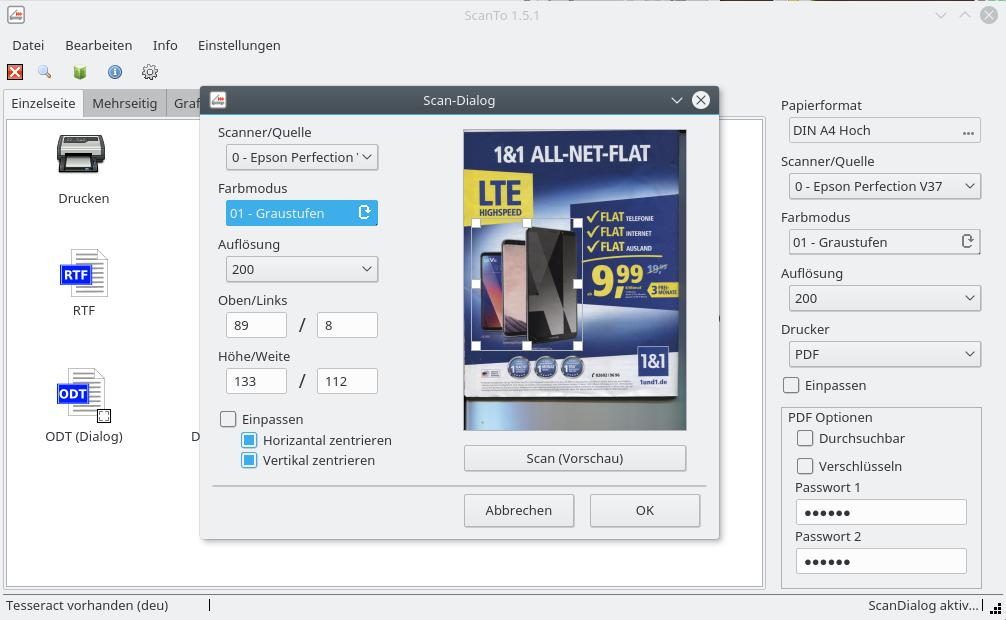Click the Abbrechen button
Viewport: 1006px width, 620px height.
click(518, 510)
